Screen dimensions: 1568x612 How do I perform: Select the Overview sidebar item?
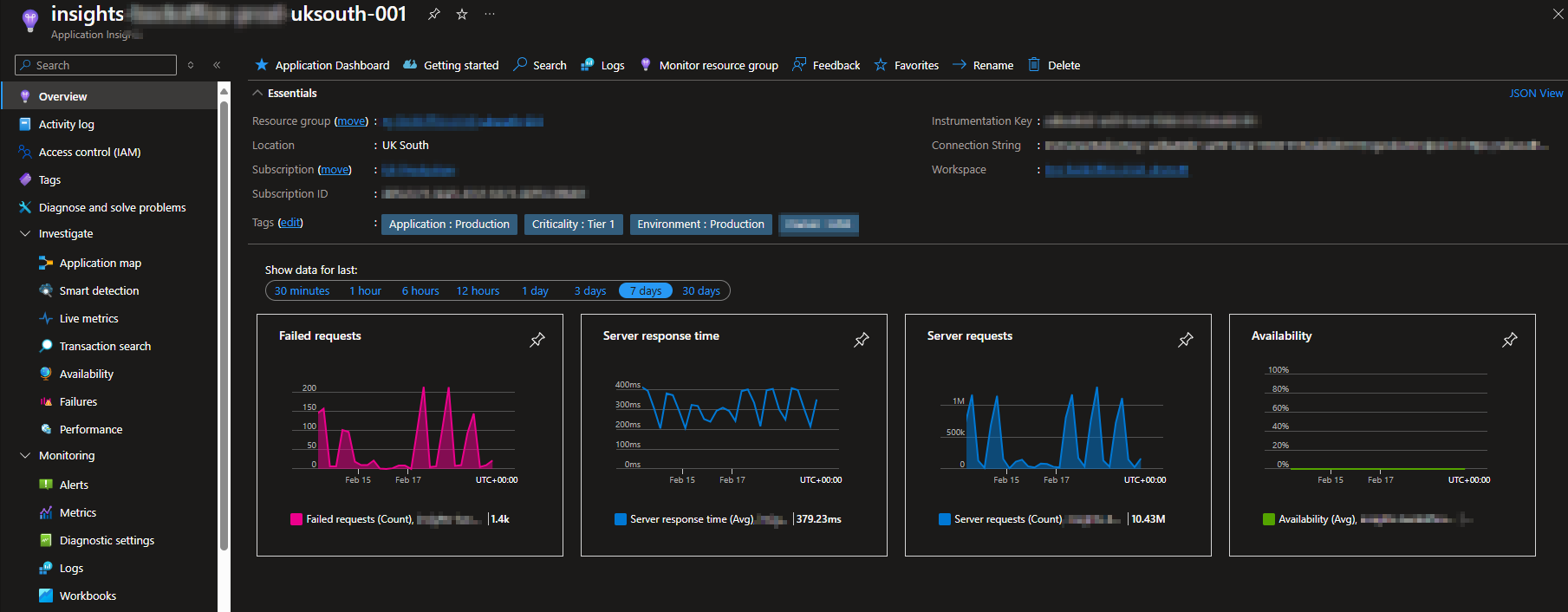pos(109,96)
